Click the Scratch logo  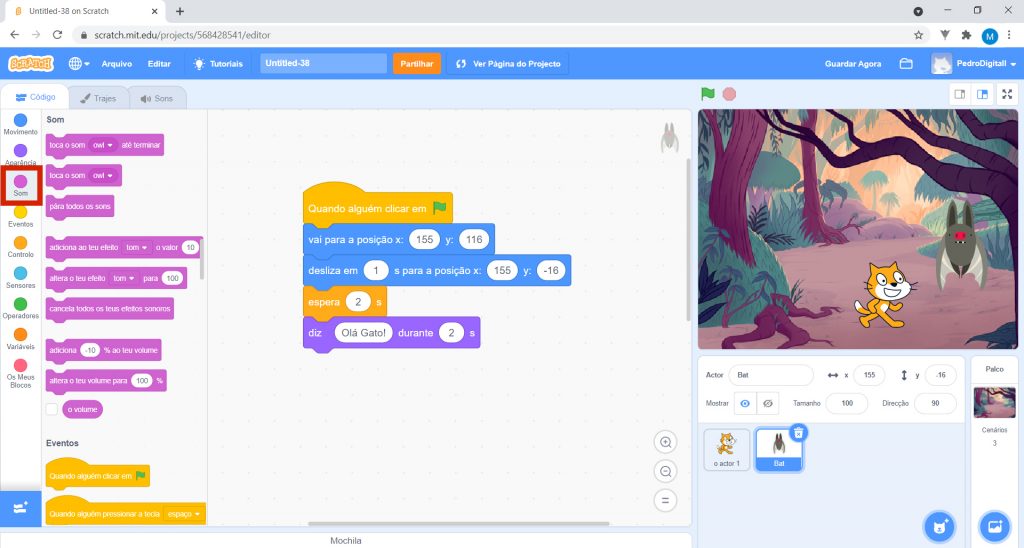31,63
